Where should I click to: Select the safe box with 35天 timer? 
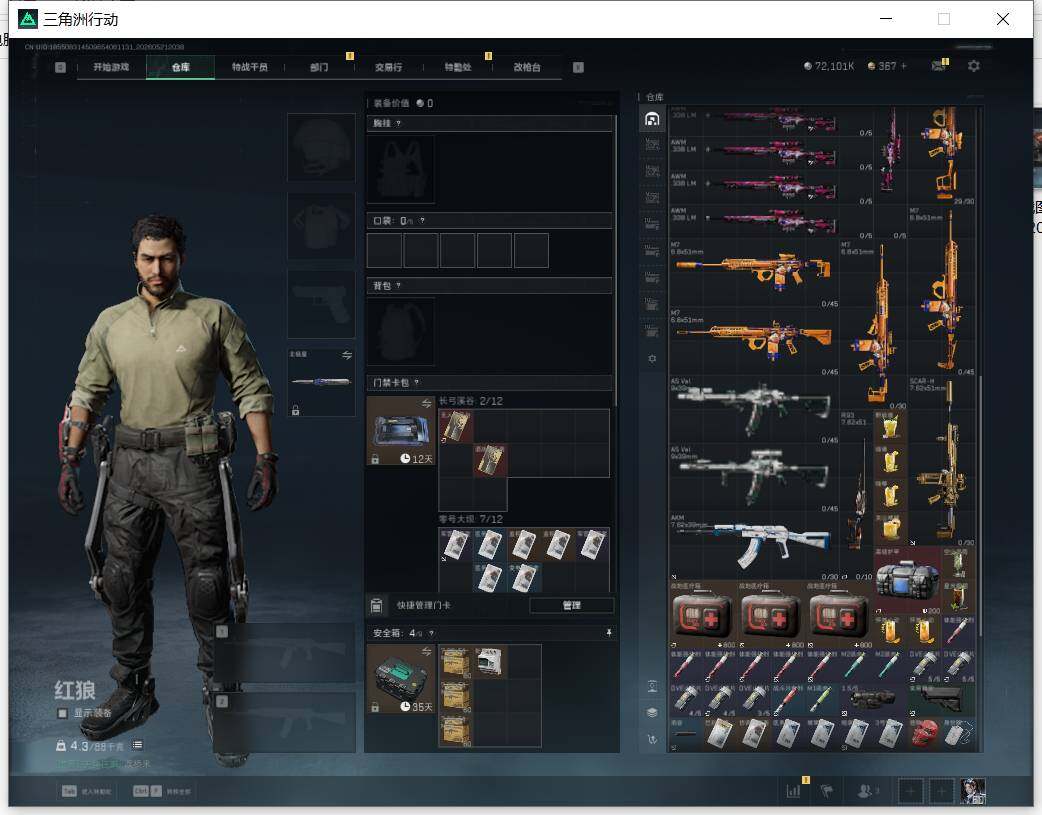click(x=401, y=679)
